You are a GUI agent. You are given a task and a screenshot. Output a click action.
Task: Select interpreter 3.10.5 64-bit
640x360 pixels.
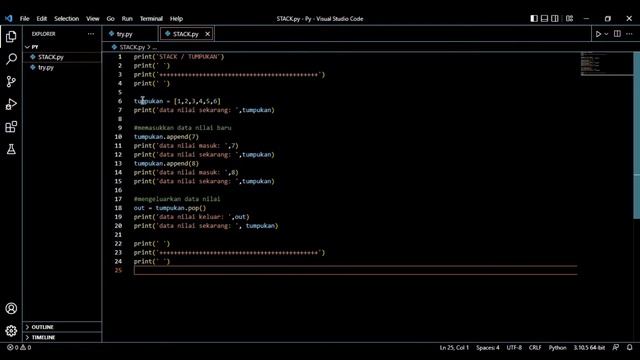click(589, 348)
